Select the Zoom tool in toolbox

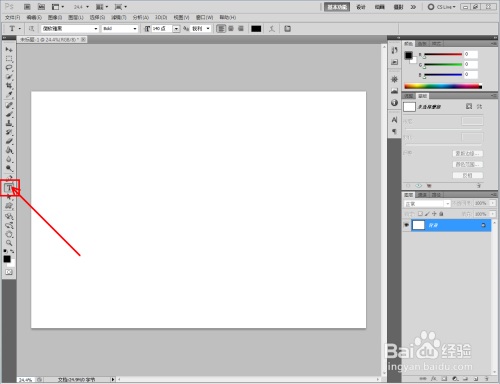coord(9,243)
